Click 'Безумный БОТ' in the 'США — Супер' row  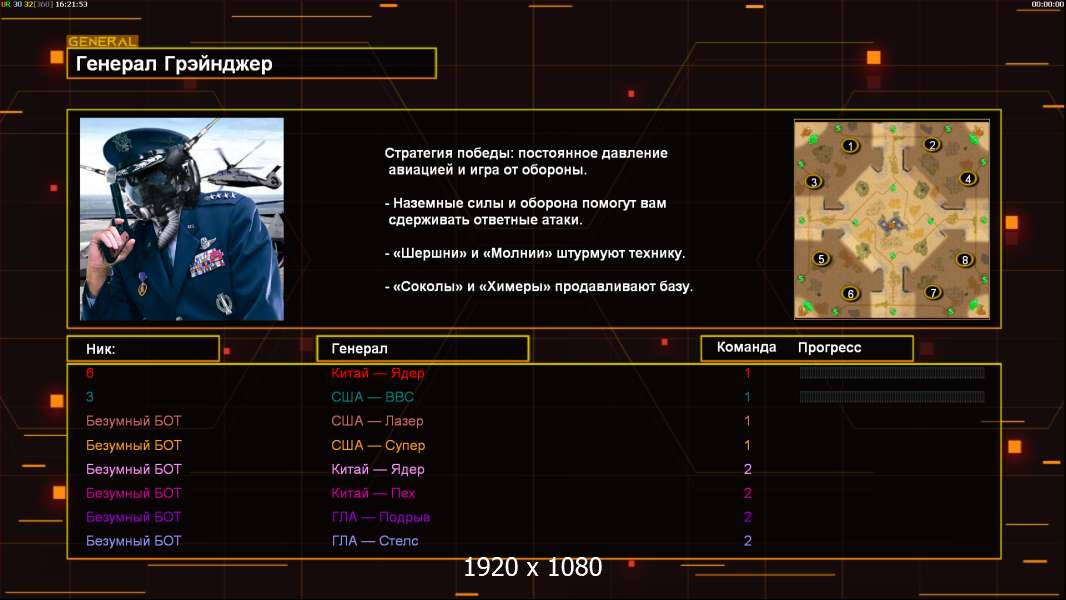point(133,445)
